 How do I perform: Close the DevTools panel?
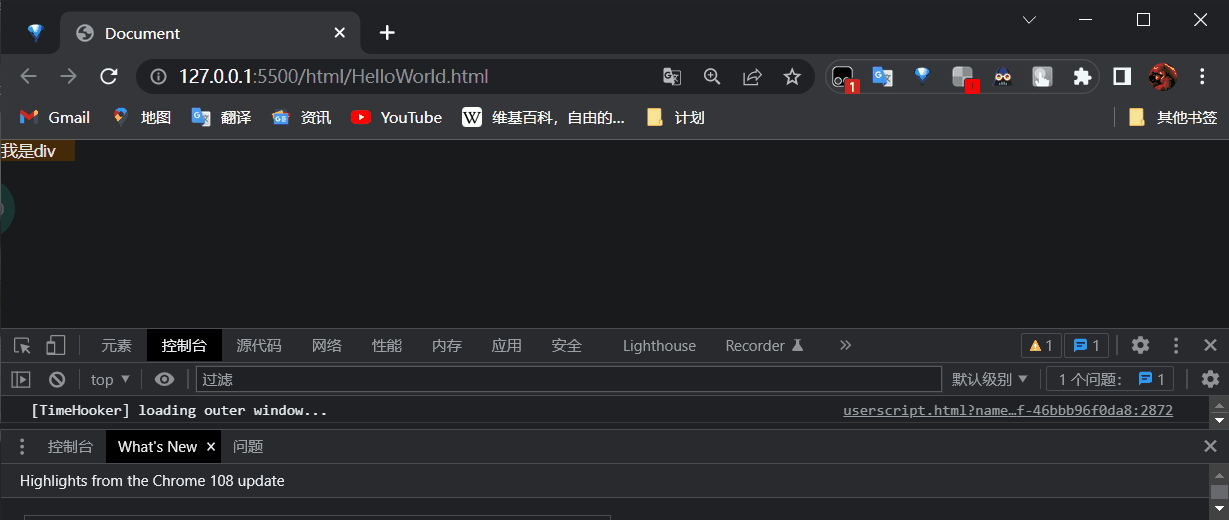point(1210,345)
